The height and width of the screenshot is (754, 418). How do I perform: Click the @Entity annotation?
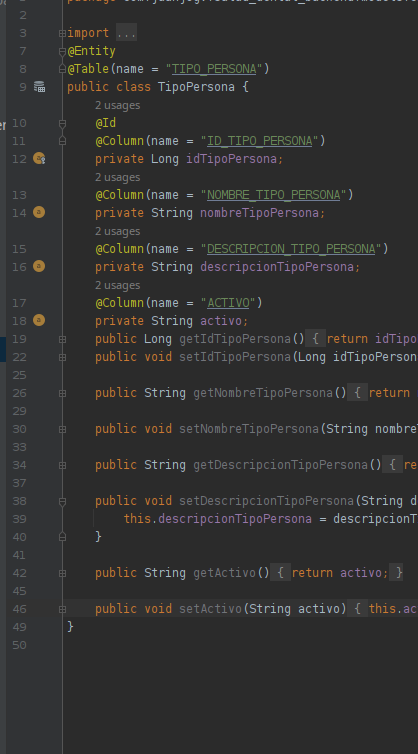click(x=91, y=51)
